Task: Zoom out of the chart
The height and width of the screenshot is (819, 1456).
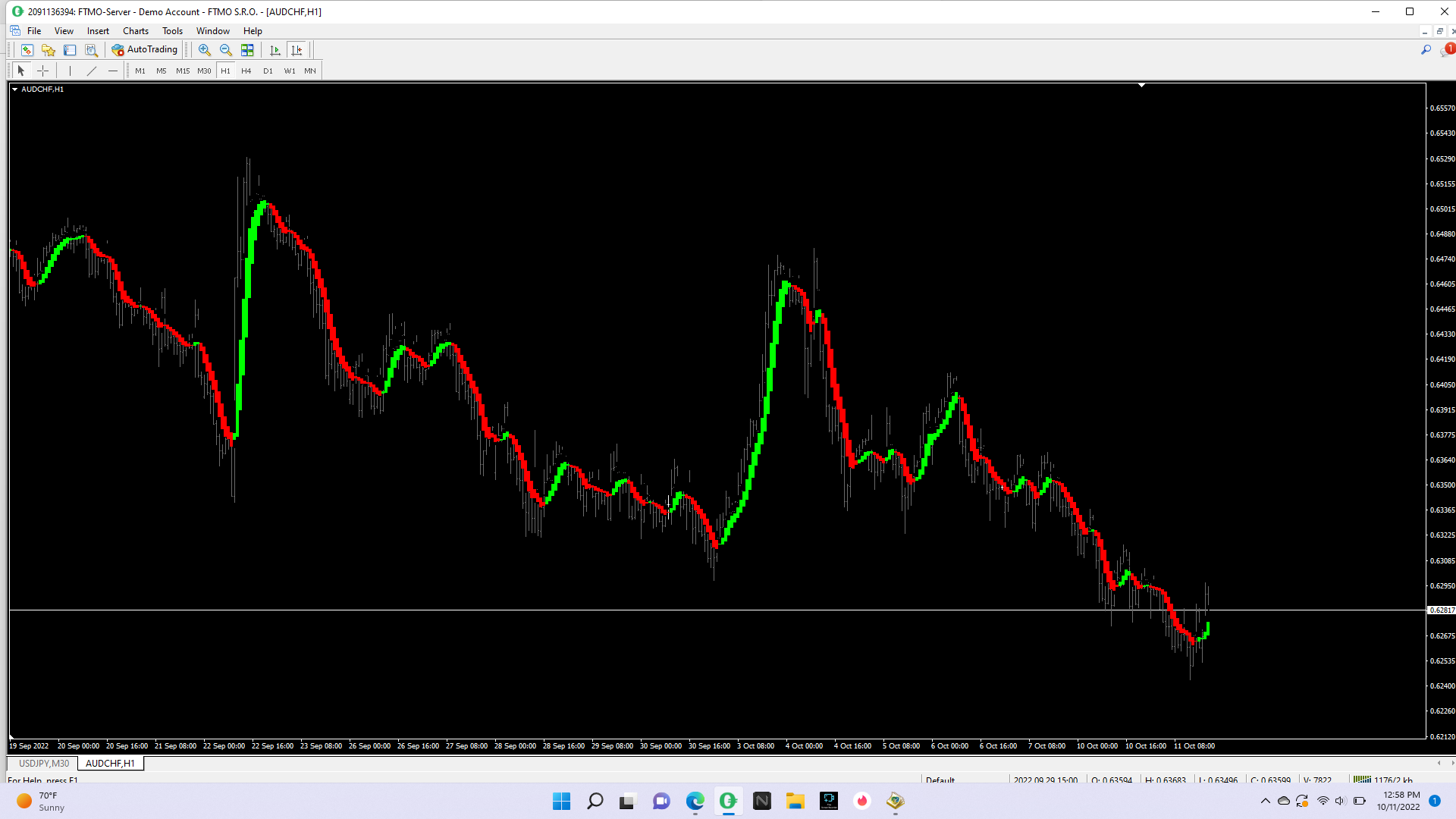Action: tap(225, 50)
